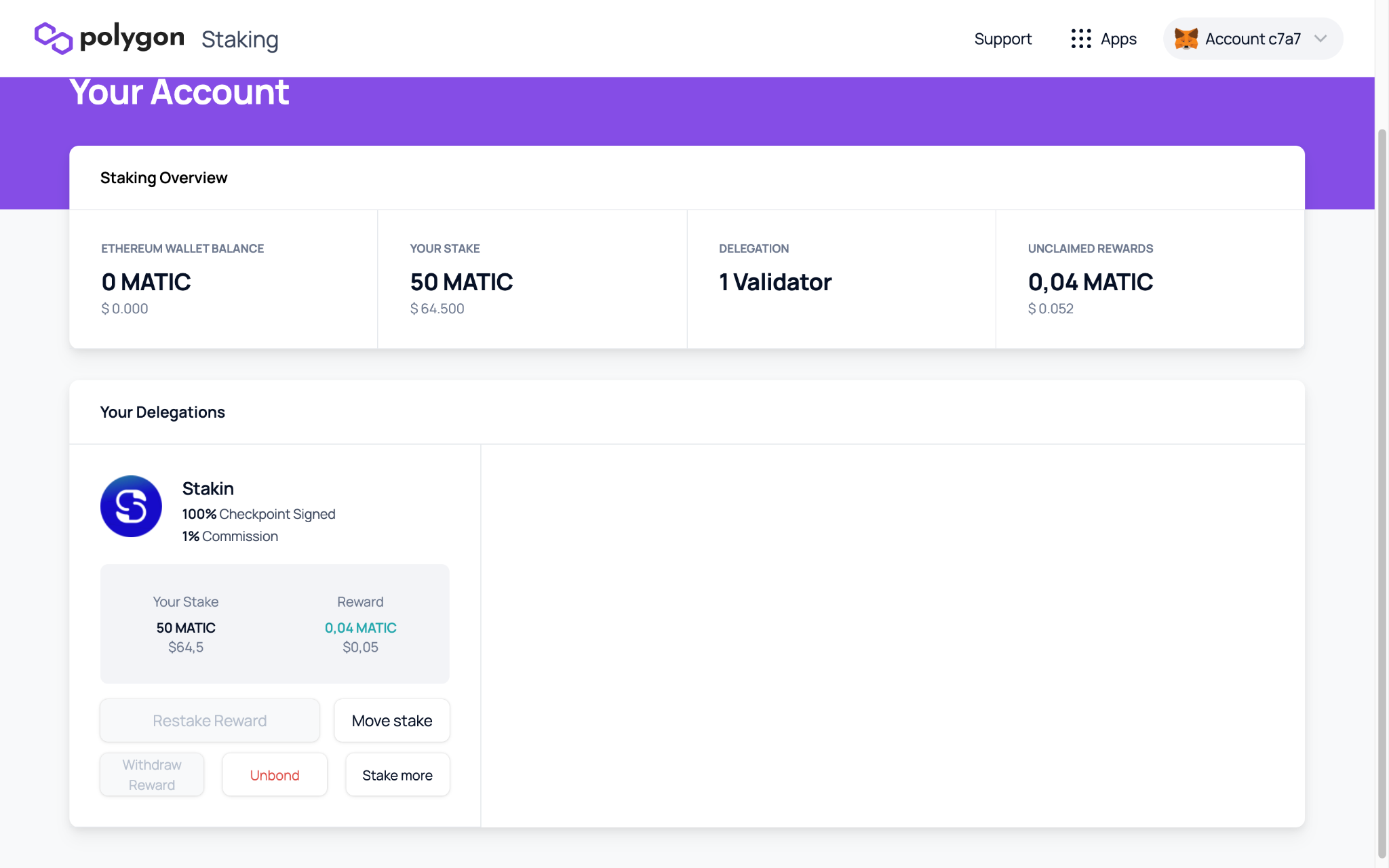Screen dimensions: 1389x868
Task: Click the Stakin validator logo
Action: tap(131, 506)
